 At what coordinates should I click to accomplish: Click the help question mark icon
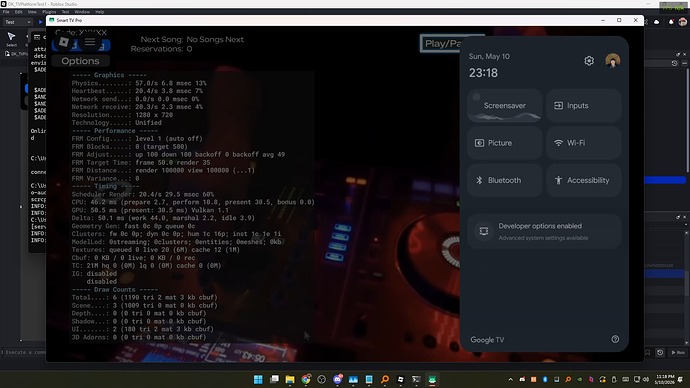point(615,339)
